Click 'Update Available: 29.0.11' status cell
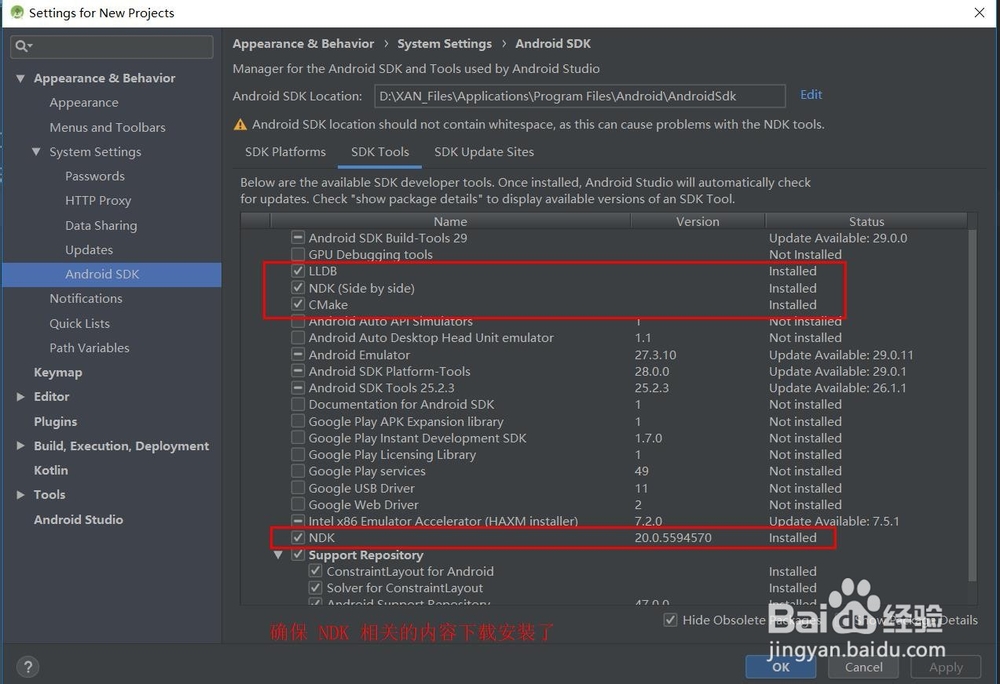 [x=841, y=354]
